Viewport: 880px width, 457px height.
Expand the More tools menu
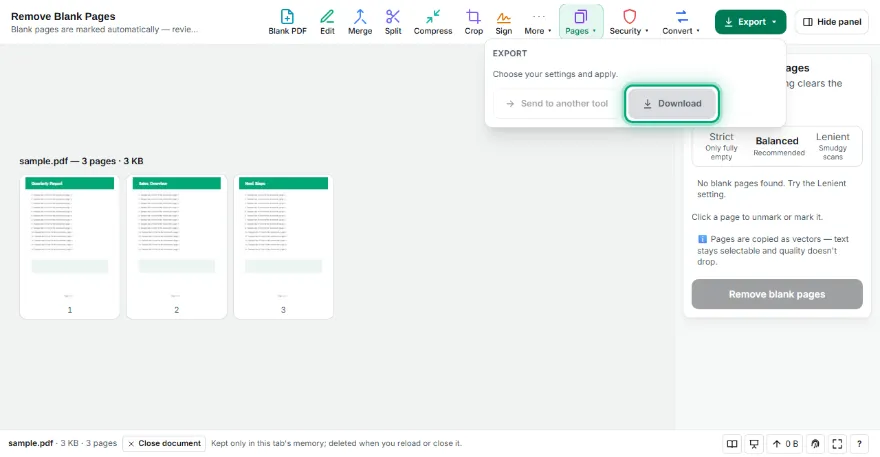pyautogui.click(x=538, y=22)
